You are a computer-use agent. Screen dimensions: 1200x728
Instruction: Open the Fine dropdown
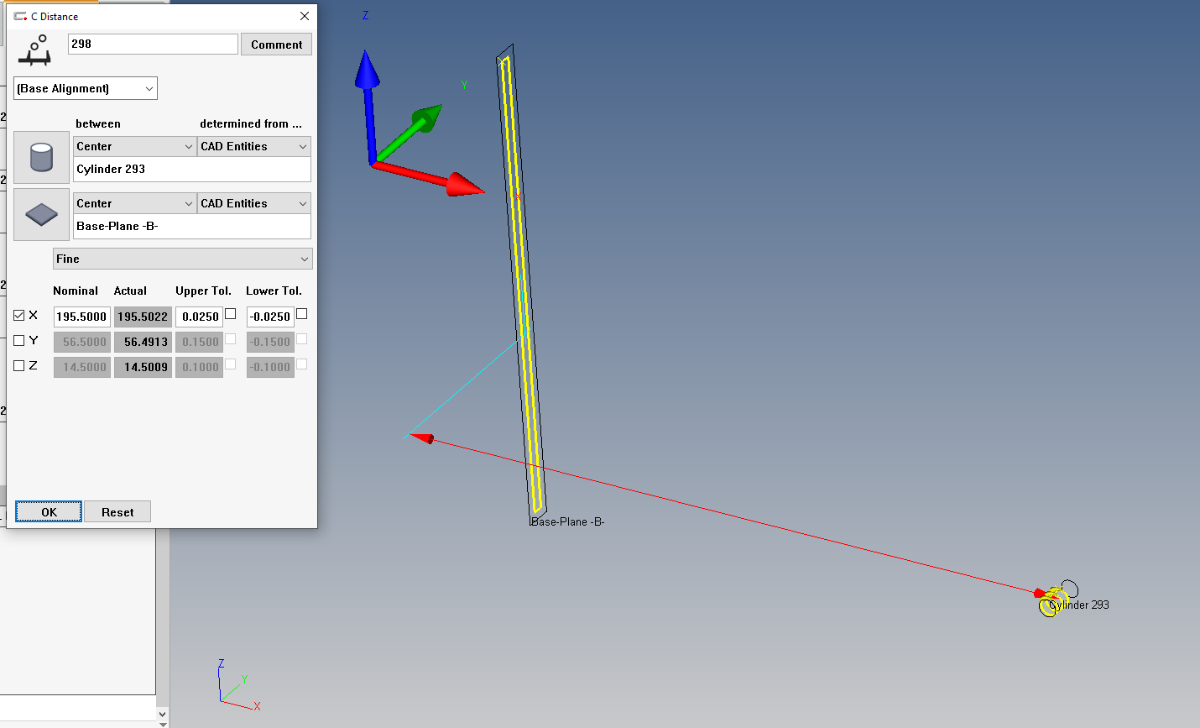pyautogui.click(x=182, y=259)
